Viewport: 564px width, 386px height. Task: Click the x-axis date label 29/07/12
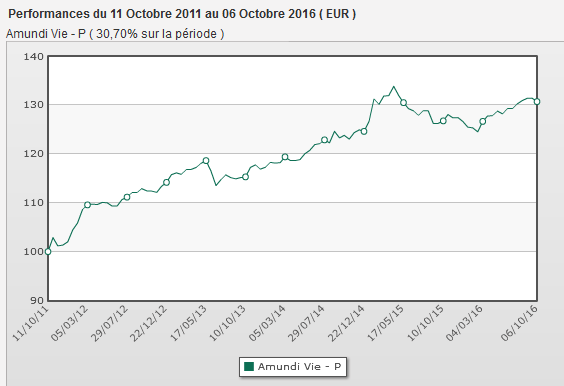click(109, 323)
